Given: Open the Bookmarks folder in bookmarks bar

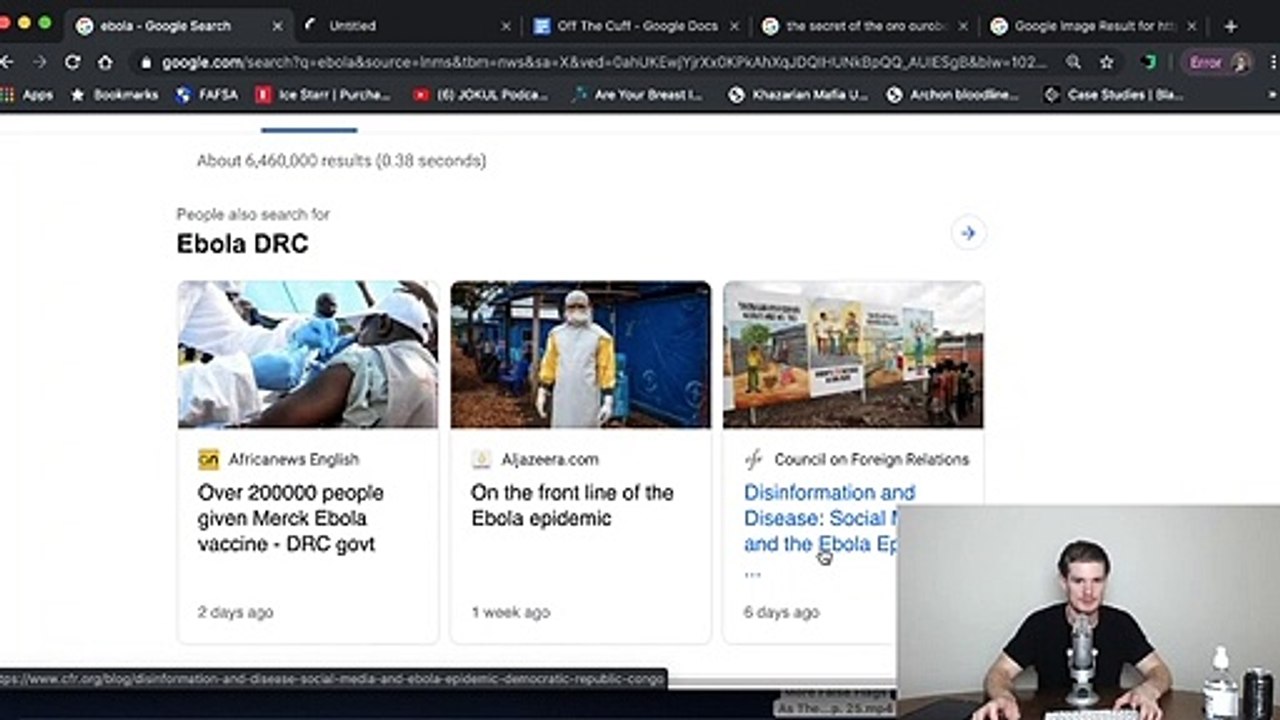Looking at the screenshot, I should [x=114, y=95].
